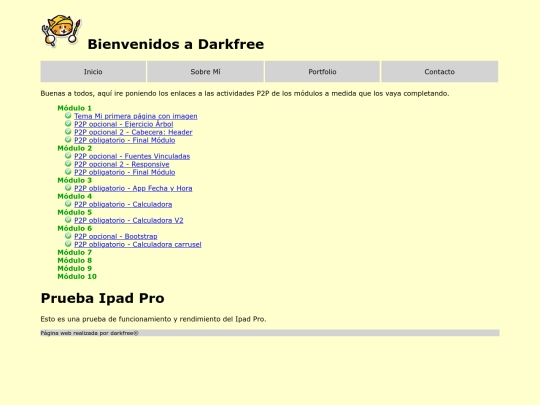Click the Módulo 10 heading

77,277
